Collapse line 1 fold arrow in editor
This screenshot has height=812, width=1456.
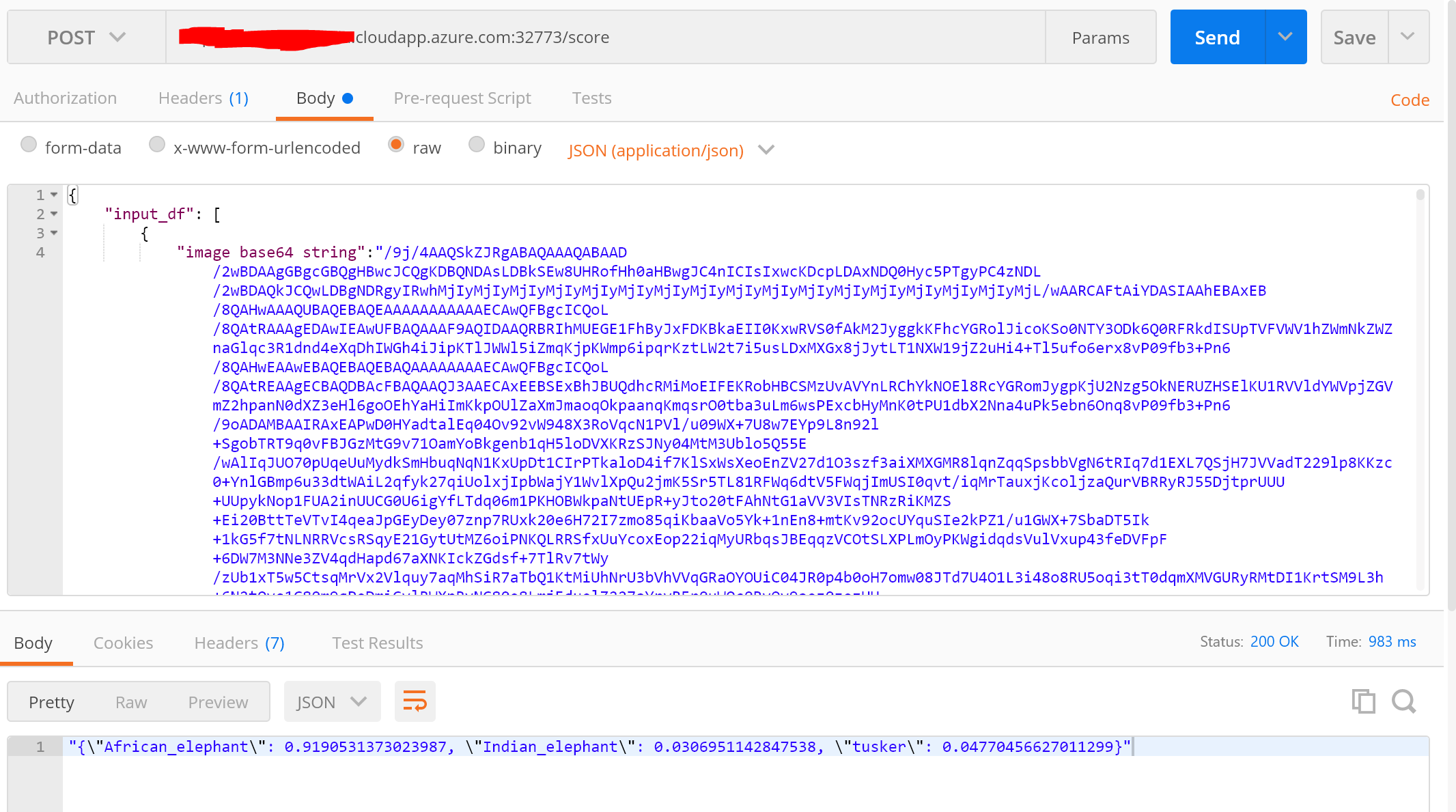tap(54, 195)
